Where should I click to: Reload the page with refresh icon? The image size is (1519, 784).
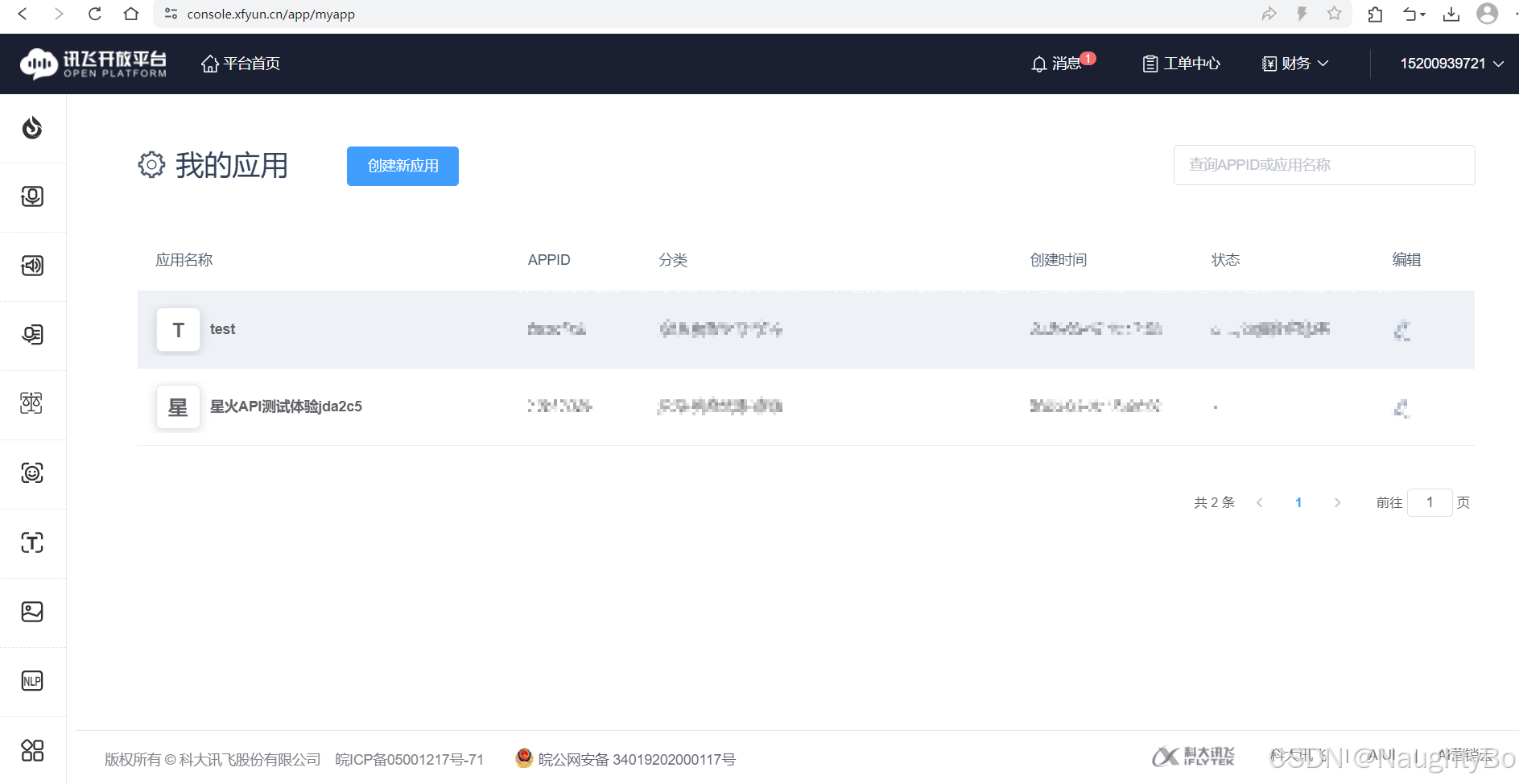(x=94, y=14)
